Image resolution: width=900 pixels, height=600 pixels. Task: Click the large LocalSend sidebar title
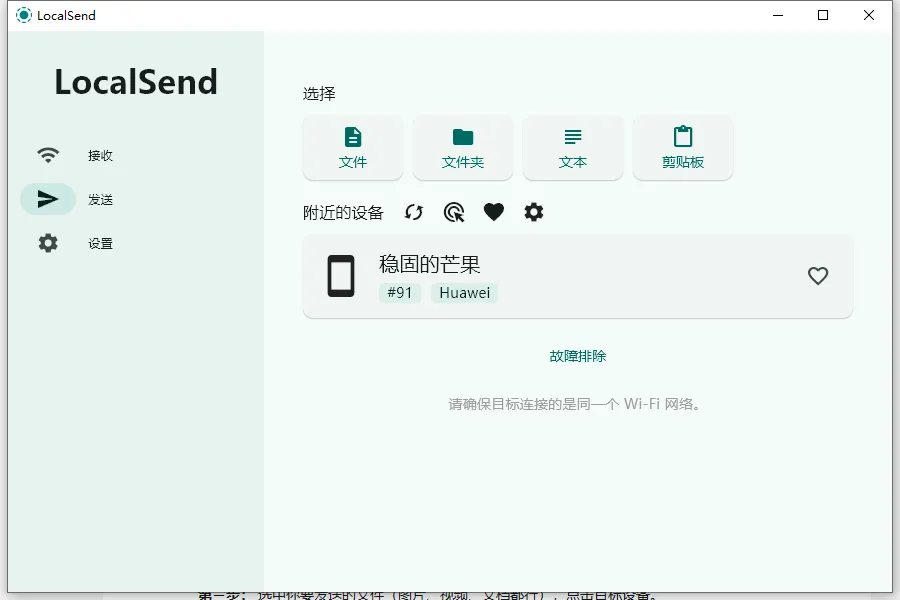tap(136, 82)
